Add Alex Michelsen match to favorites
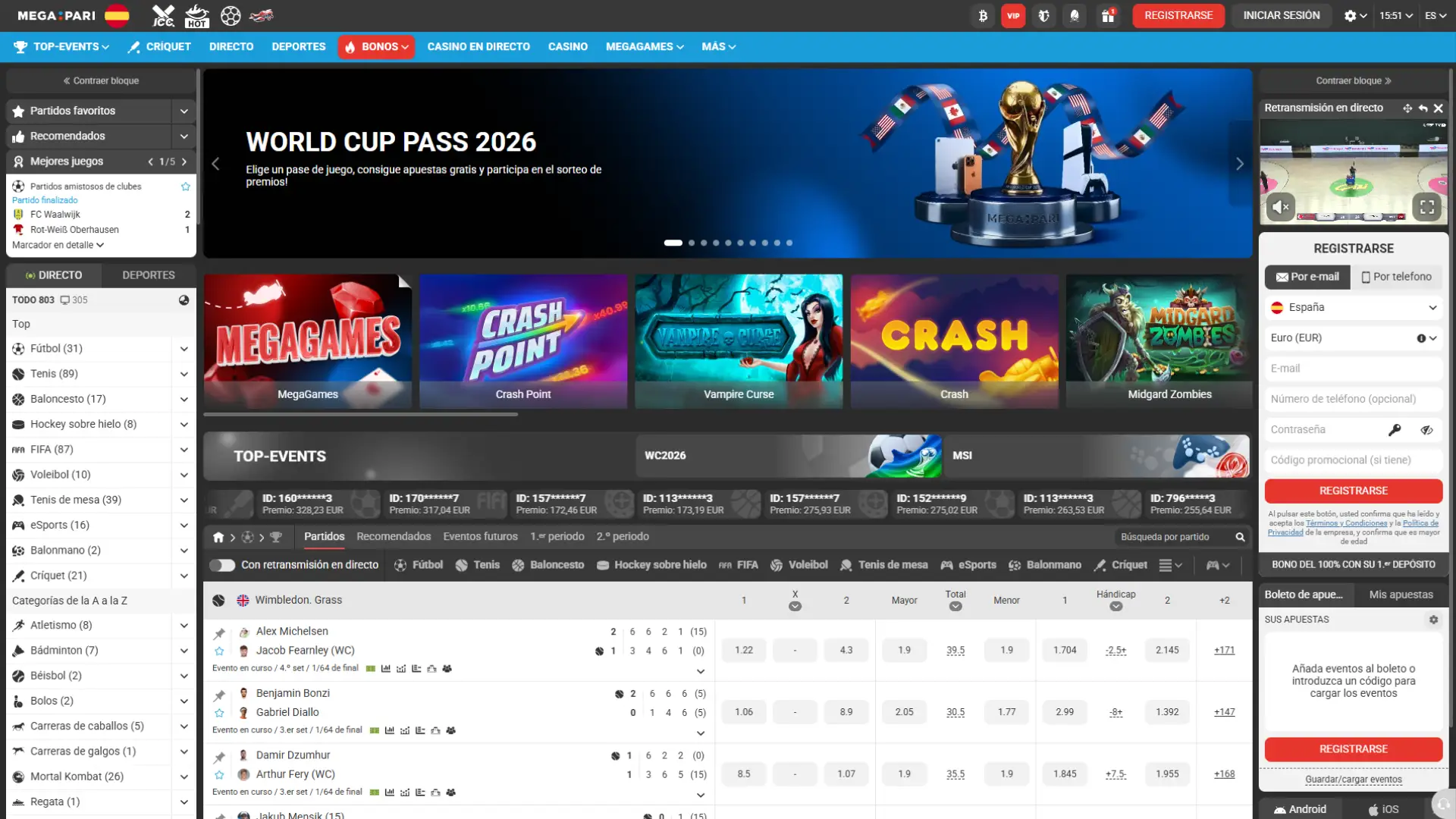 coord(219,651)
